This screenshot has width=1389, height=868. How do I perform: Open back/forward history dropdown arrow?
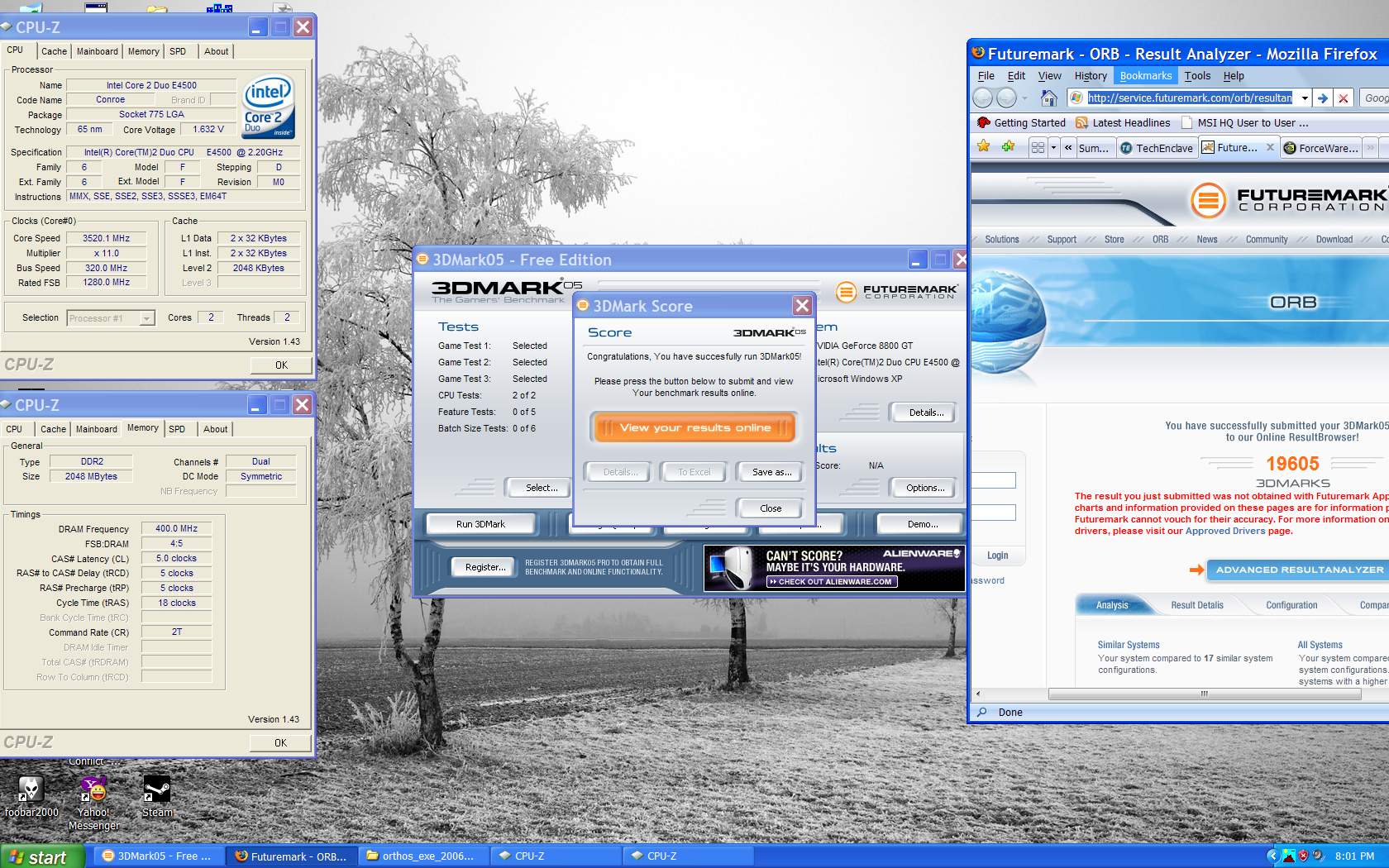(1025, 98)
